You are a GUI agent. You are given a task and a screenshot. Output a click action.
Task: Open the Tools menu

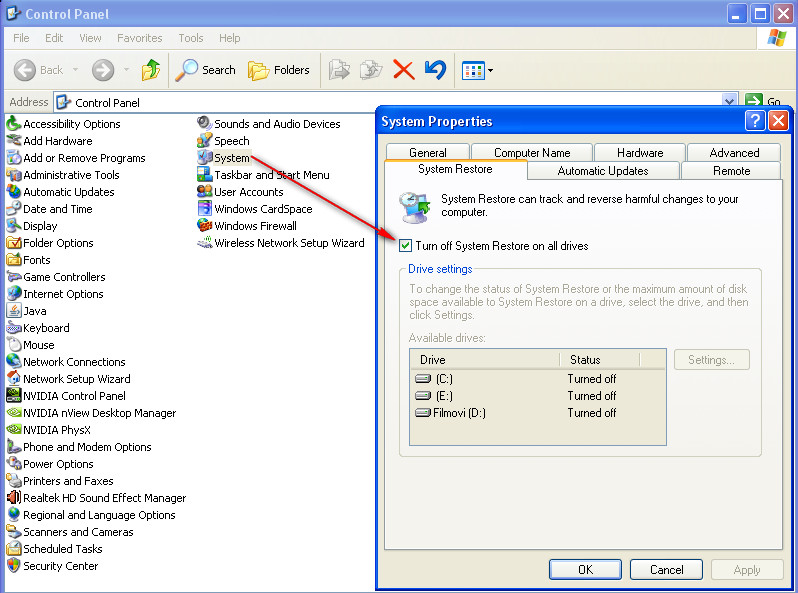click(x=191, y=38)
